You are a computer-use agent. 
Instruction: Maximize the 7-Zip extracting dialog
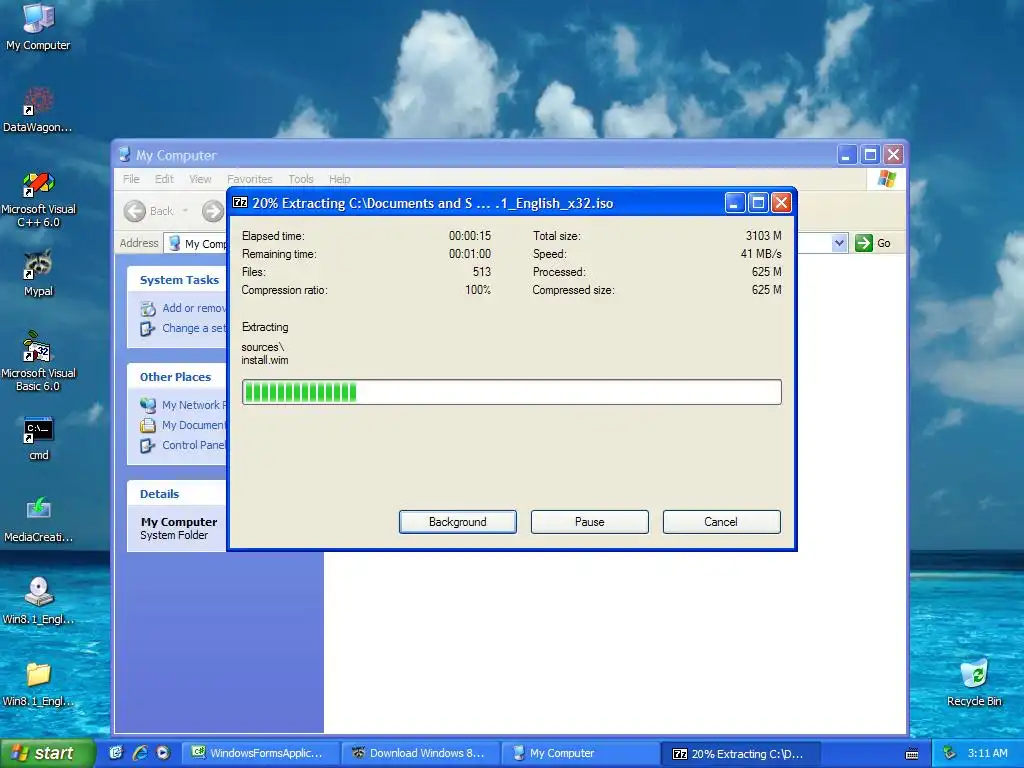[758, 203]
